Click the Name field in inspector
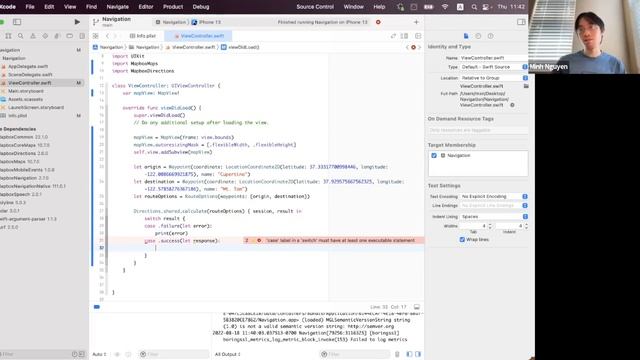The image size is (640, 360). (493, 58)
